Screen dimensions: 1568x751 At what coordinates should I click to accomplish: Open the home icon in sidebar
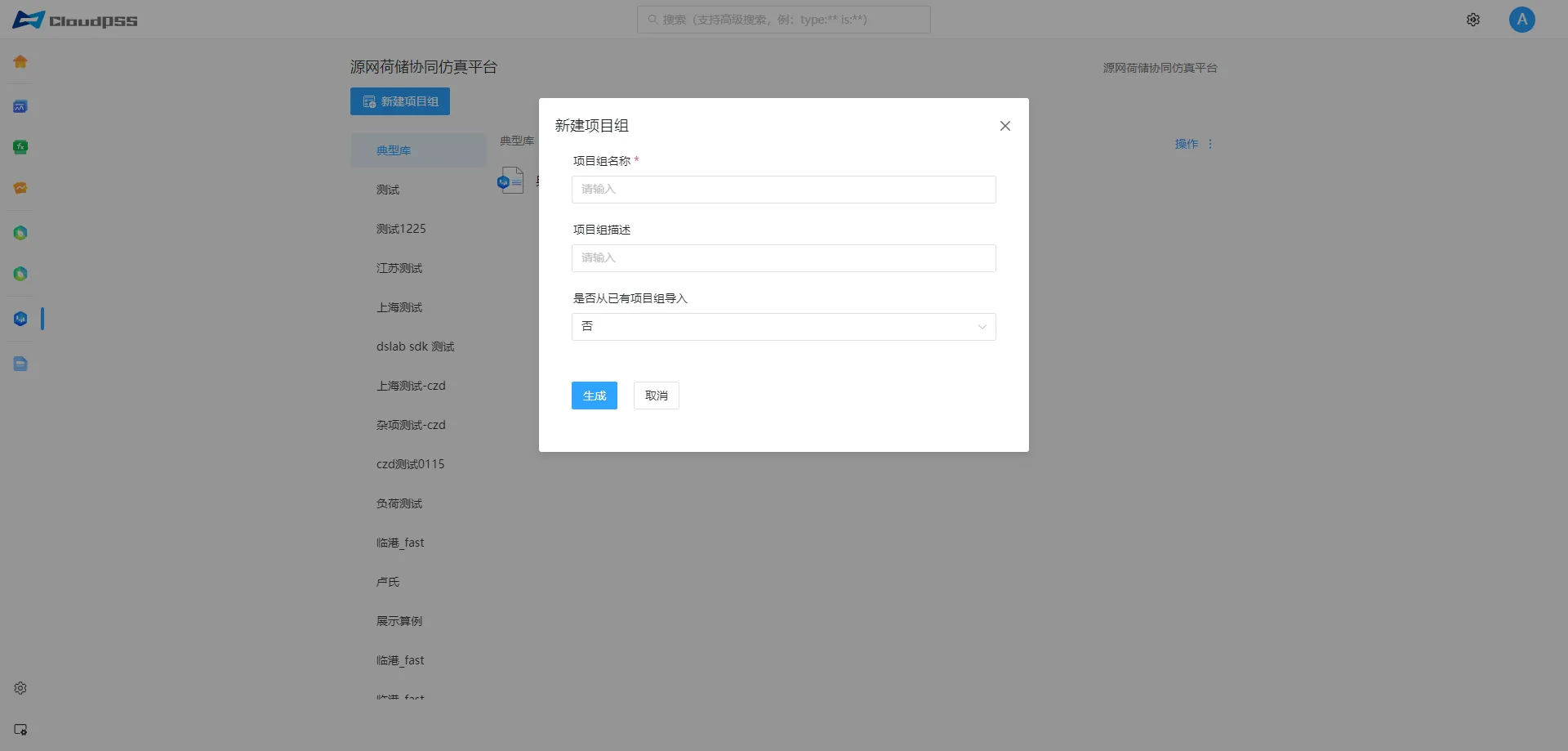tap(20, 61)
